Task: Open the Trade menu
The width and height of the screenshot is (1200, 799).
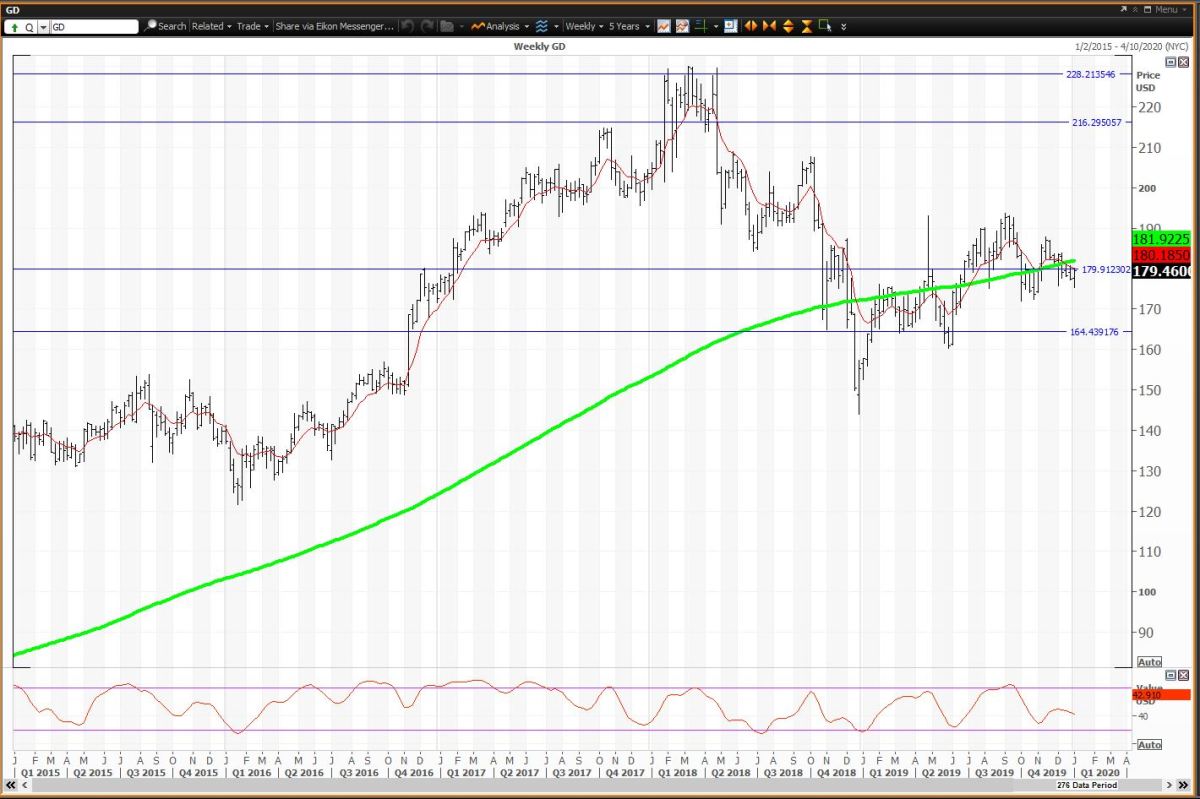Action: tap(251, 26)
